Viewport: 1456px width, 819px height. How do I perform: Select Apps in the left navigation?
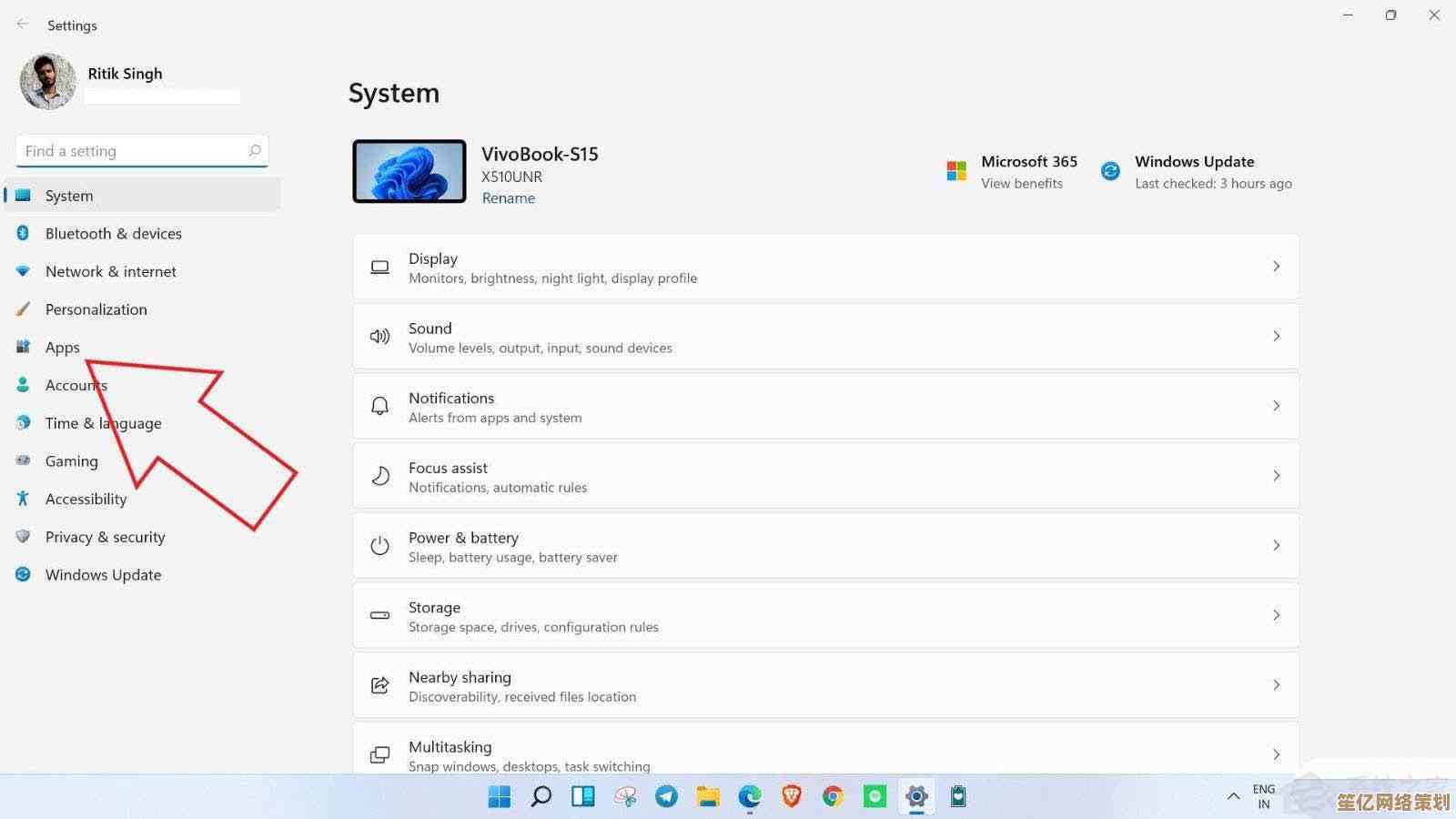pyautogui.click(x=63, y=348)
